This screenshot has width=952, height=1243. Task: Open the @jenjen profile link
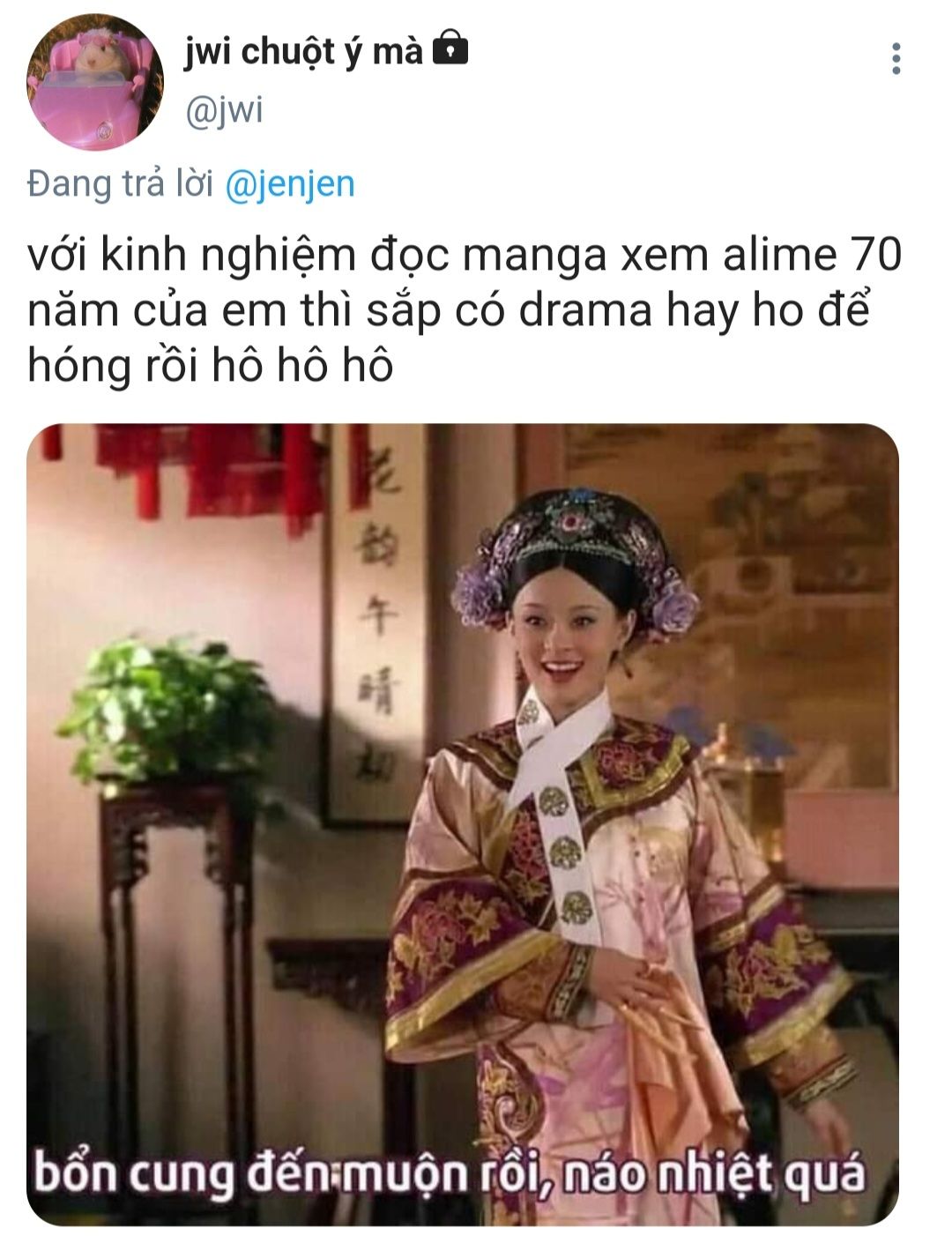290,184
